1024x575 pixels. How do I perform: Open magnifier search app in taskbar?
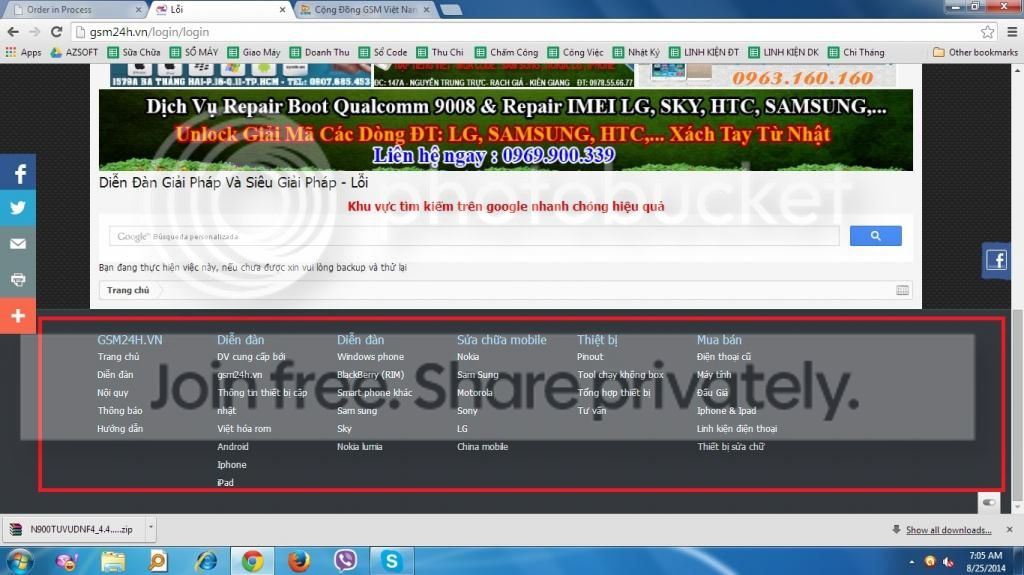(x=158, y=561)
